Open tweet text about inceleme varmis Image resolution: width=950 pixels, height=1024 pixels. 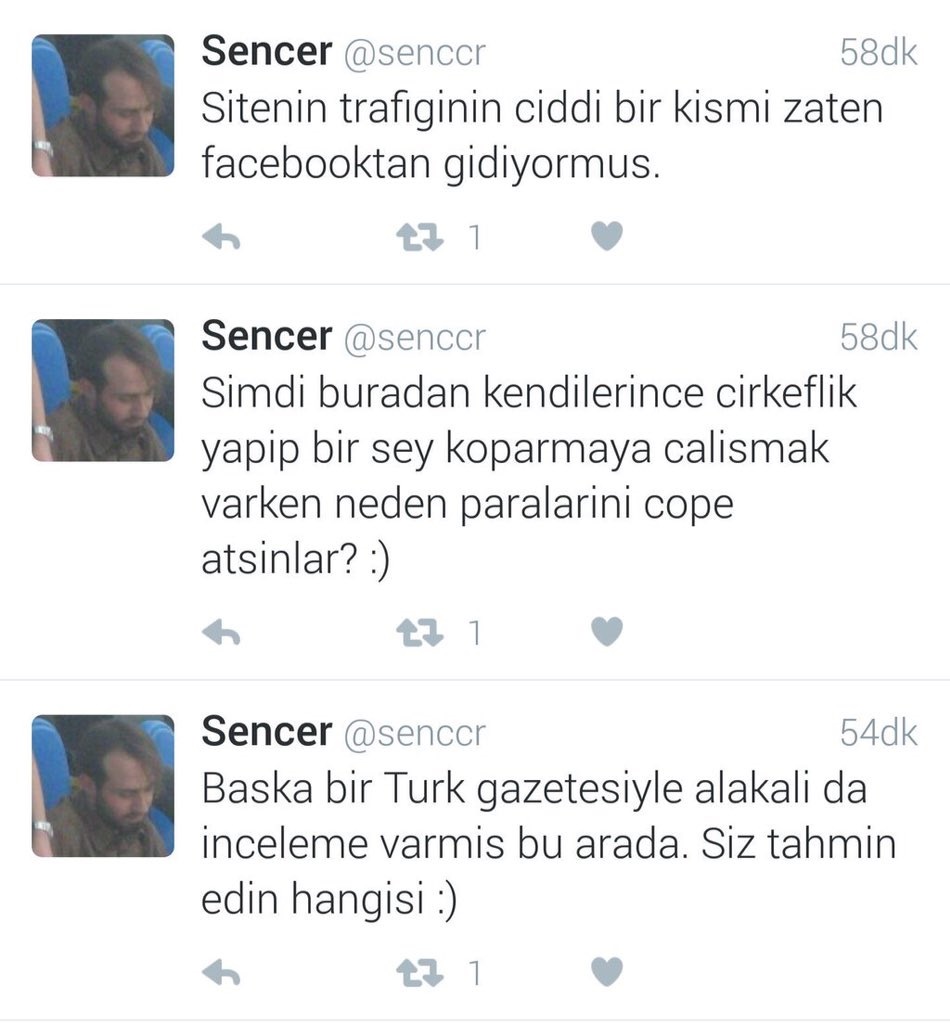coord(548,844)
